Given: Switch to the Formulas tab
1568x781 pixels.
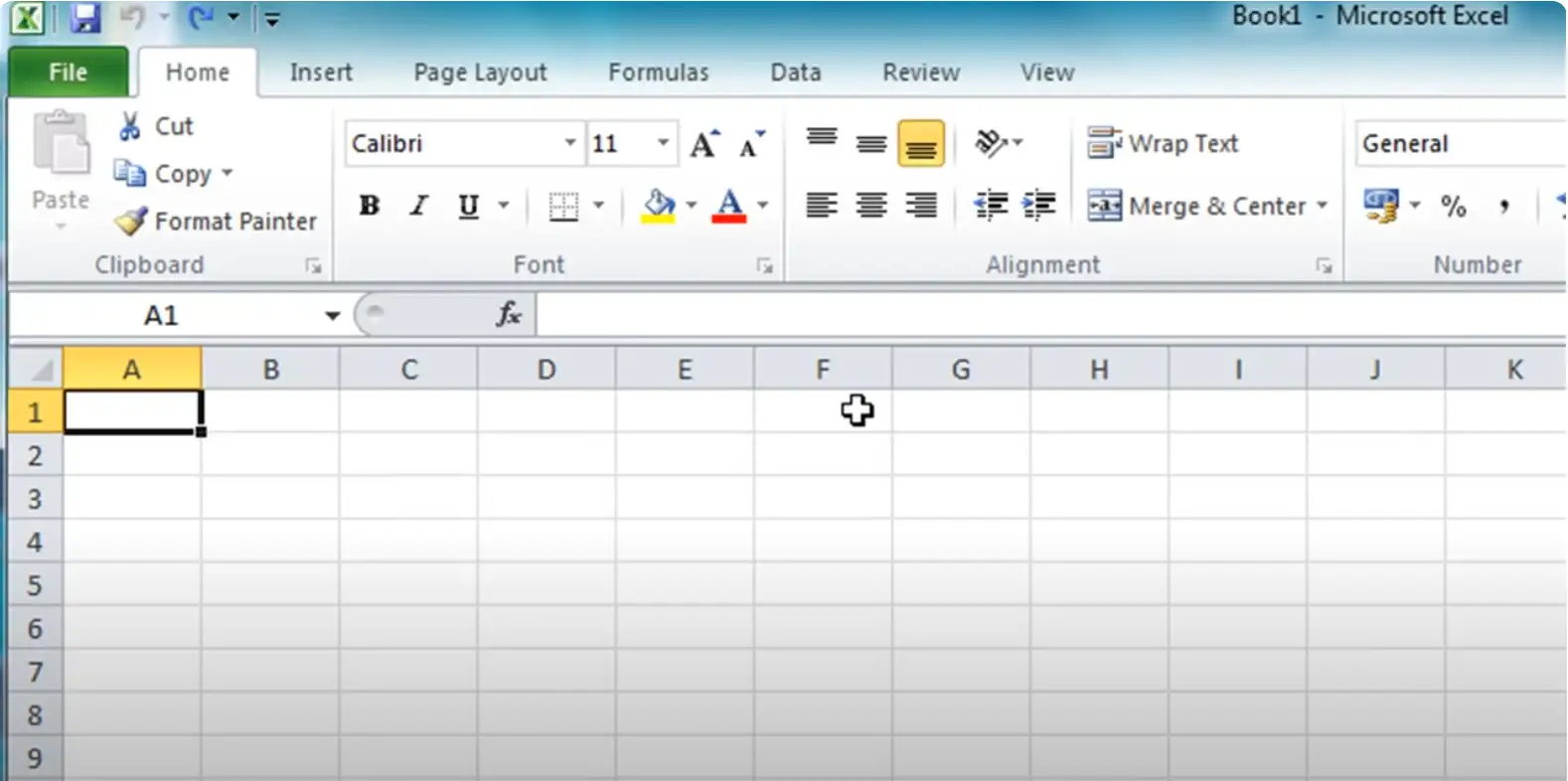Looking at the screenshot, I should coord(659,73).
